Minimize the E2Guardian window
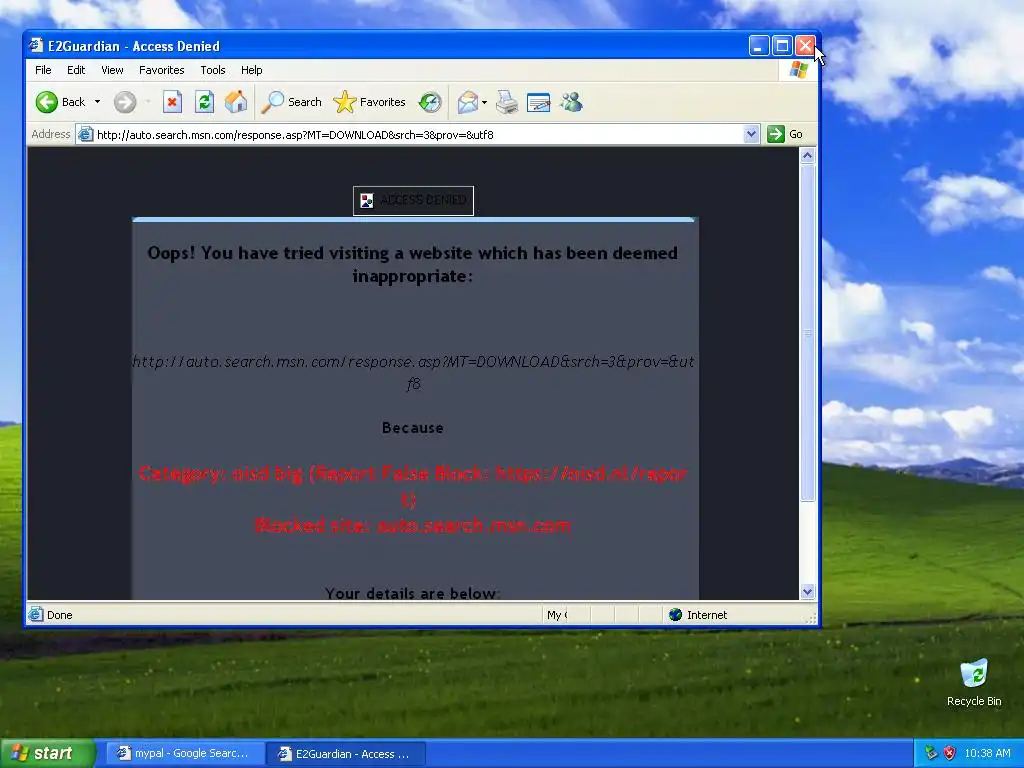 click(759, 46)
